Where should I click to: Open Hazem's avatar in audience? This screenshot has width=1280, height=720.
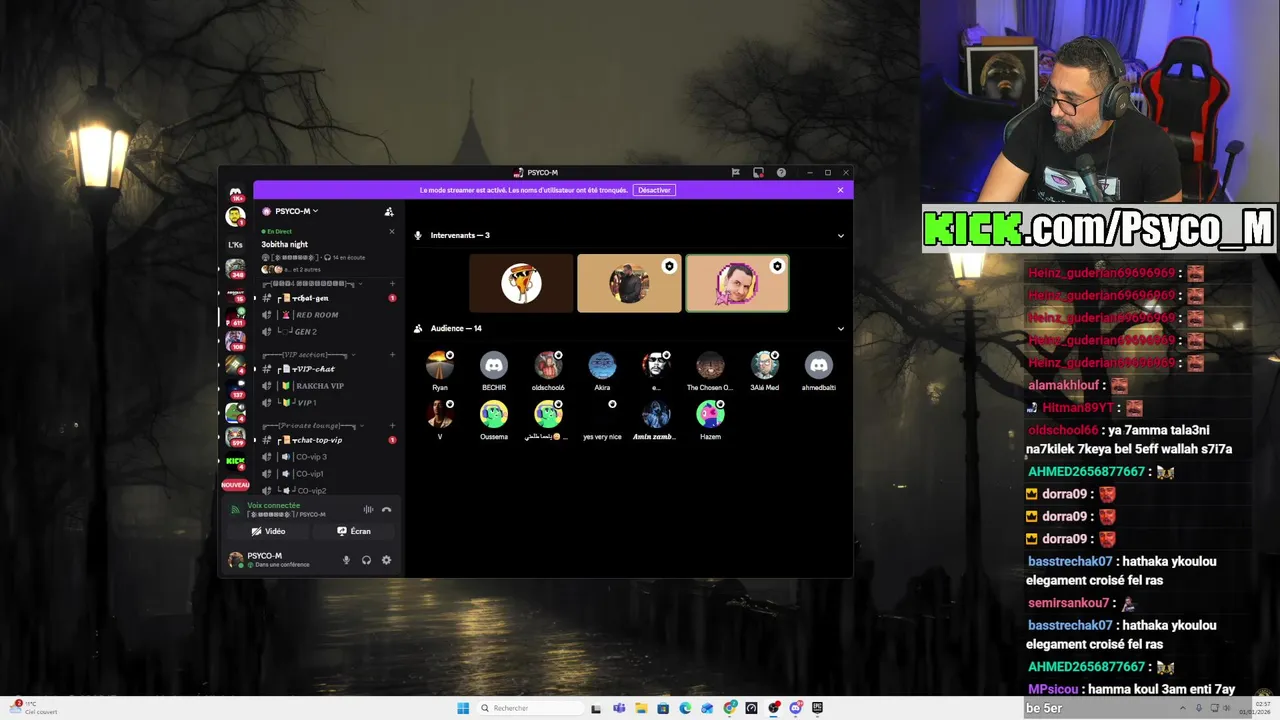(710, 414)
